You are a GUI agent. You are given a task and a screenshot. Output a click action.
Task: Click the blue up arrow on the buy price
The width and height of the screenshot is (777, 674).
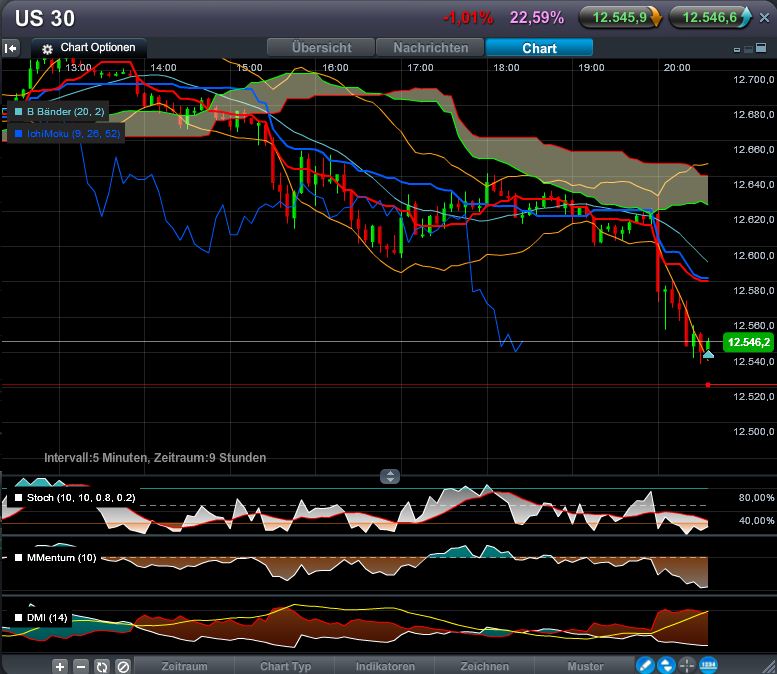(746, 17)
